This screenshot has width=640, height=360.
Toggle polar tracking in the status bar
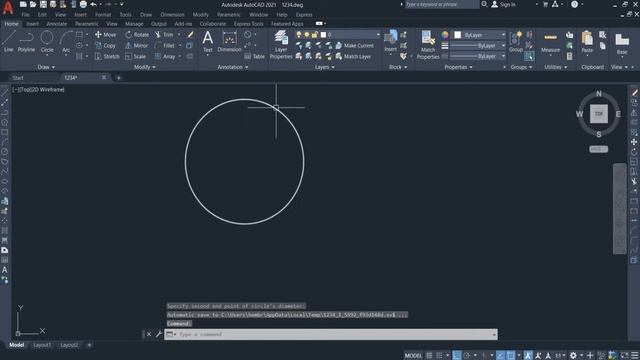[467, 356]
